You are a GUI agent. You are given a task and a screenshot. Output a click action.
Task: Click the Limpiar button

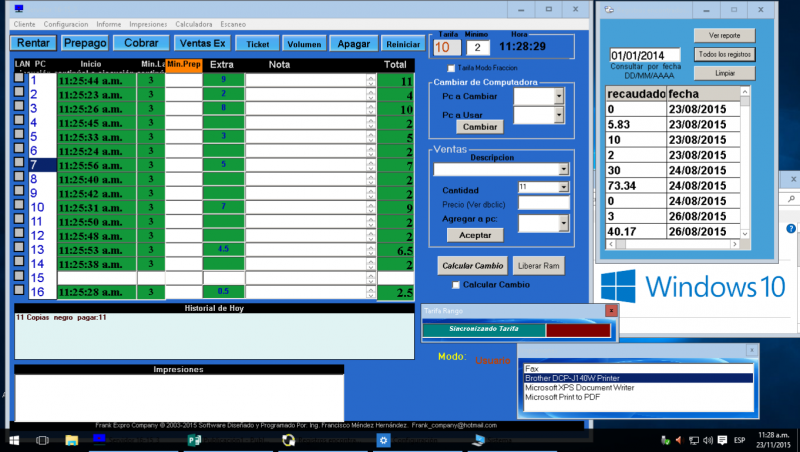point(724,73)
